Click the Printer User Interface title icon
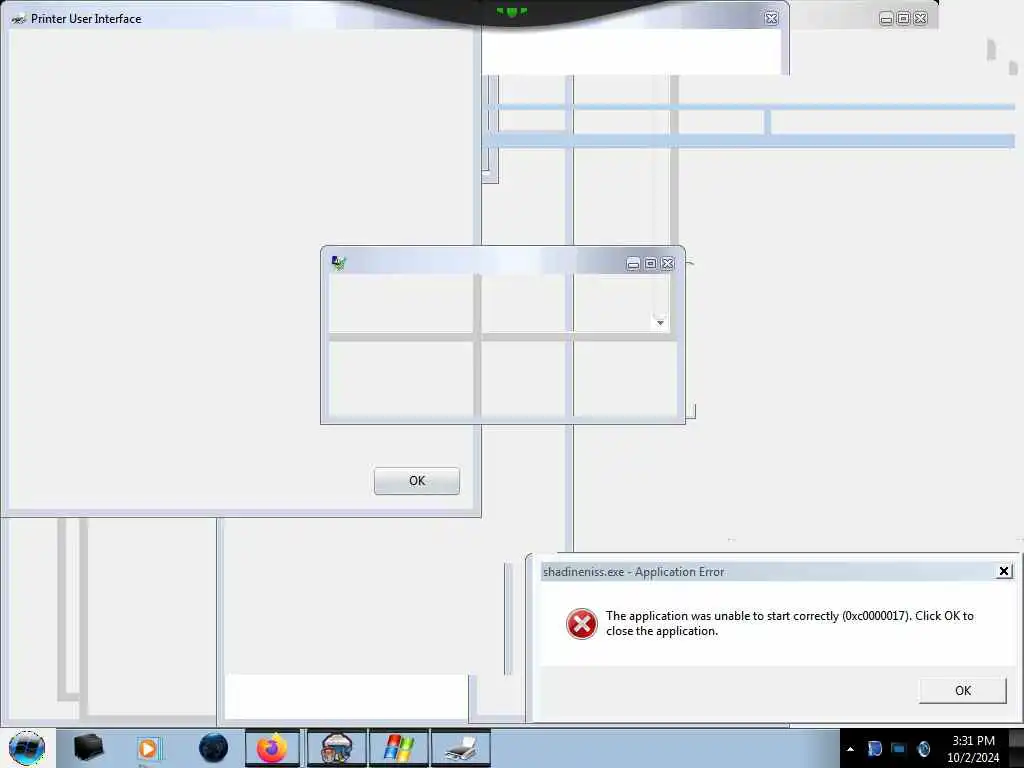The width and height of the screenshot is (1024, 768). tap(19, 19)
